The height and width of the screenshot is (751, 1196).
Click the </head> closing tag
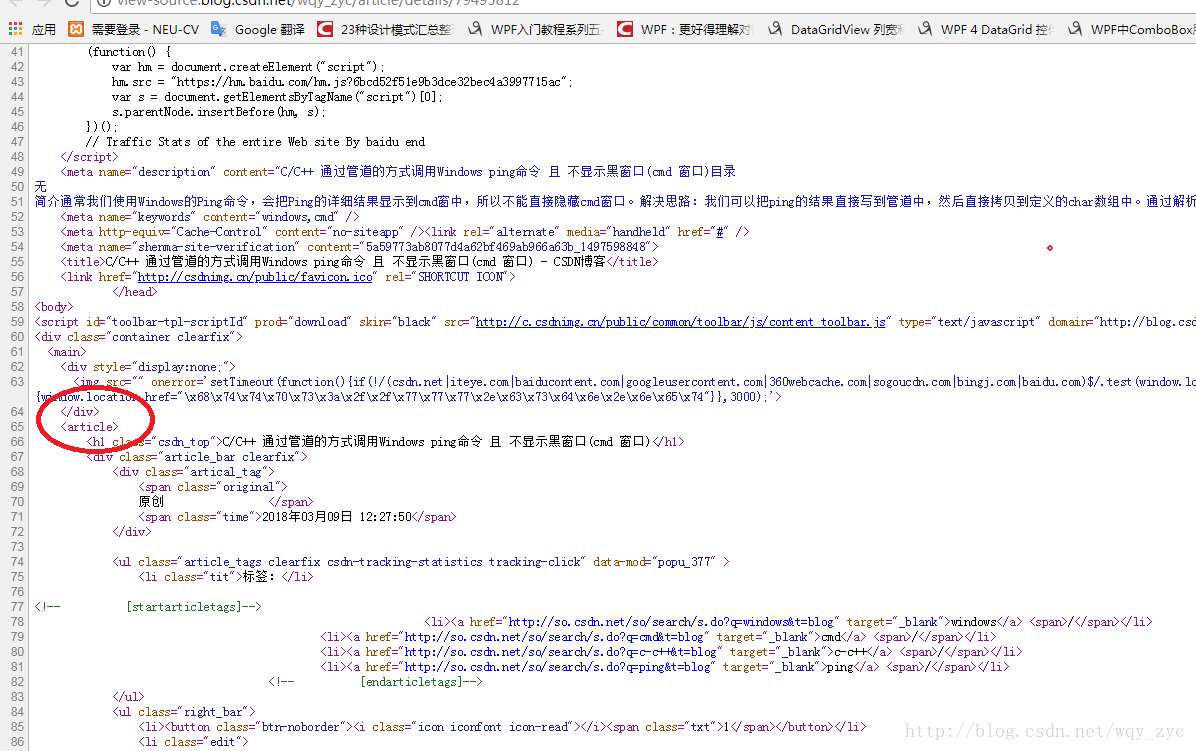point(134,292)
